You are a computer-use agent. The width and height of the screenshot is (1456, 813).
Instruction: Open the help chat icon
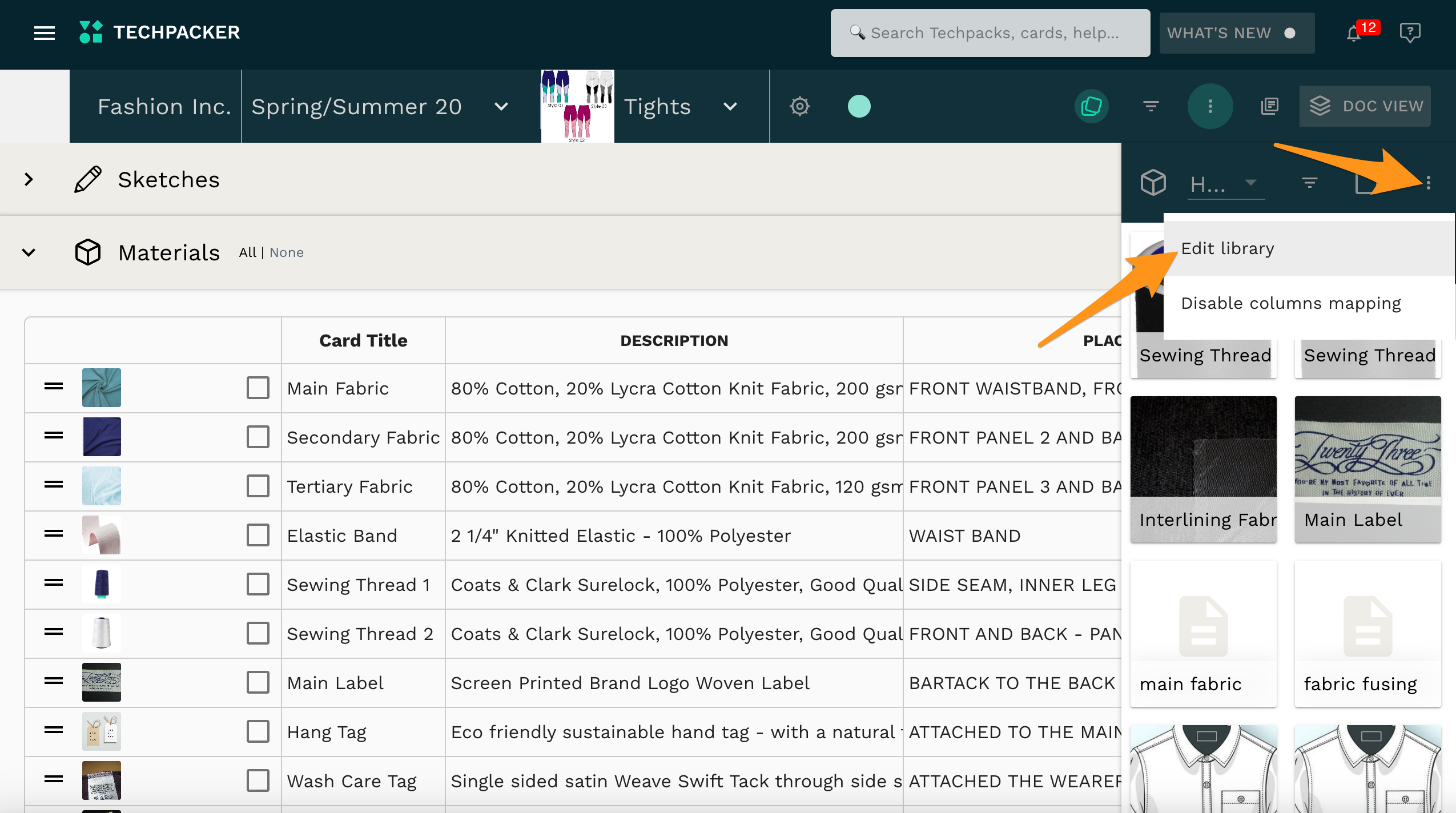(x=1410, y=33)
